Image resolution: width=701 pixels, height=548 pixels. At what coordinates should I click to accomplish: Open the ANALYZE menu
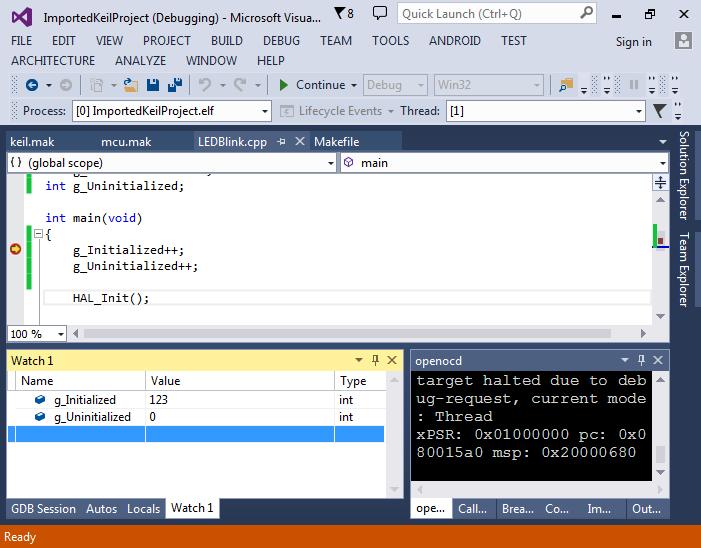[140, 60]
